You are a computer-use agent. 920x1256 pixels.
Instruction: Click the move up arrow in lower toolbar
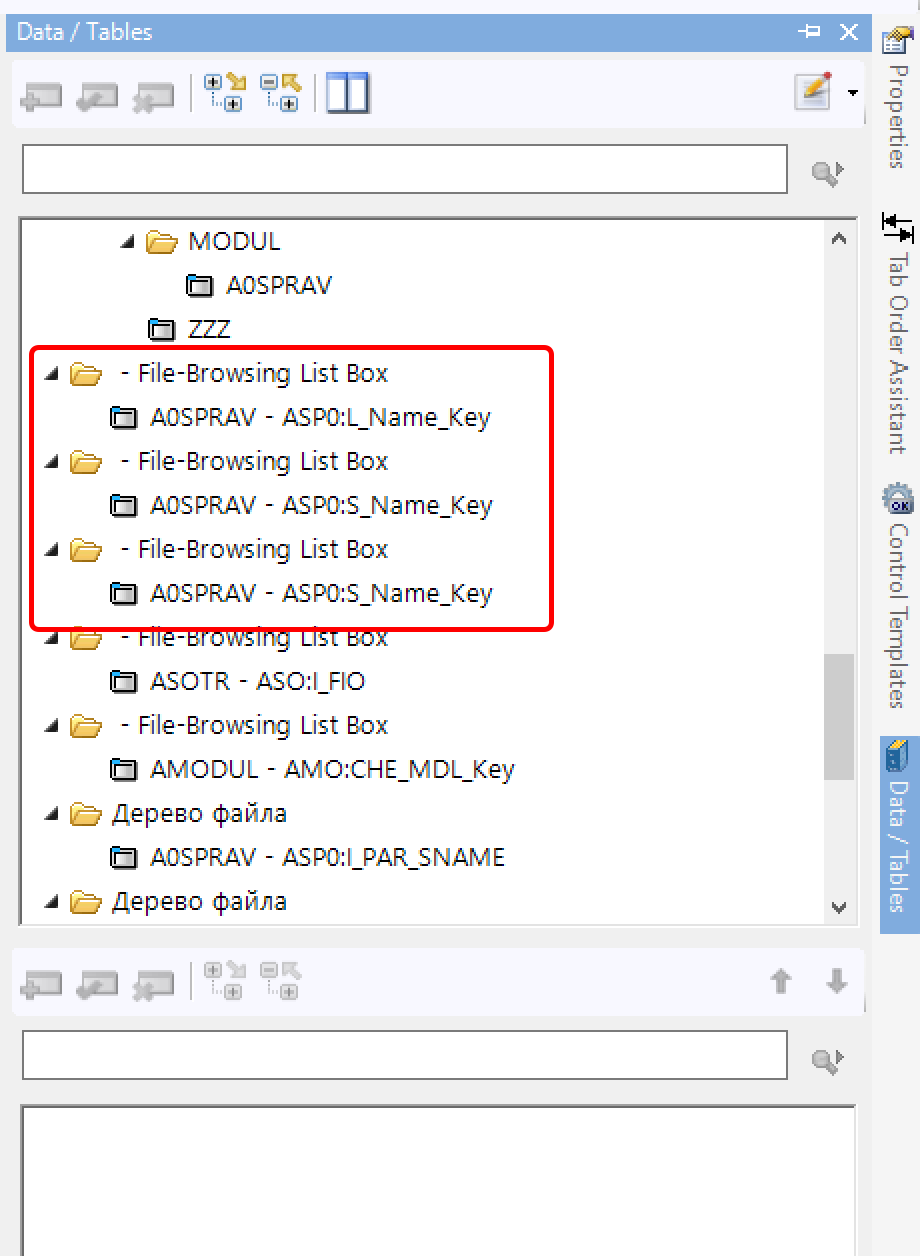click(781, 982)
